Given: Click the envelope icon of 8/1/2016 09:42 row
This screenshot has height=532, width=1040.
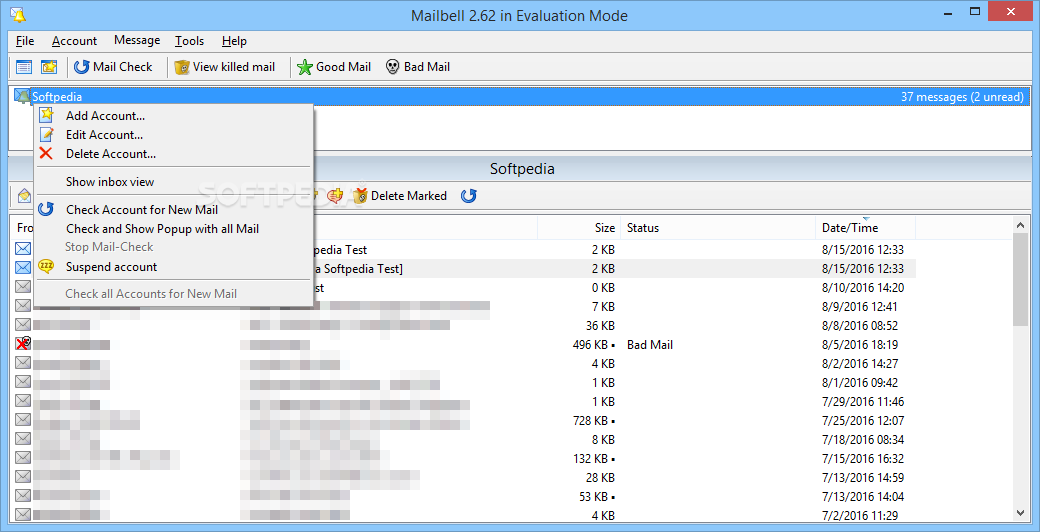Looking at the screenshot, I should (x=23, y=382).
